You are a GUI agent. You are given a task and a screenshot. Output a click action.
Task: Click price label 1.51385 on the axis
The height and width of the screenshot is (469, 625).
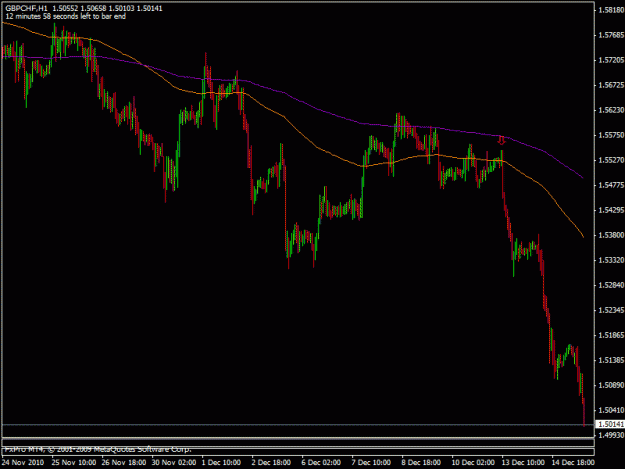[611, 360]
